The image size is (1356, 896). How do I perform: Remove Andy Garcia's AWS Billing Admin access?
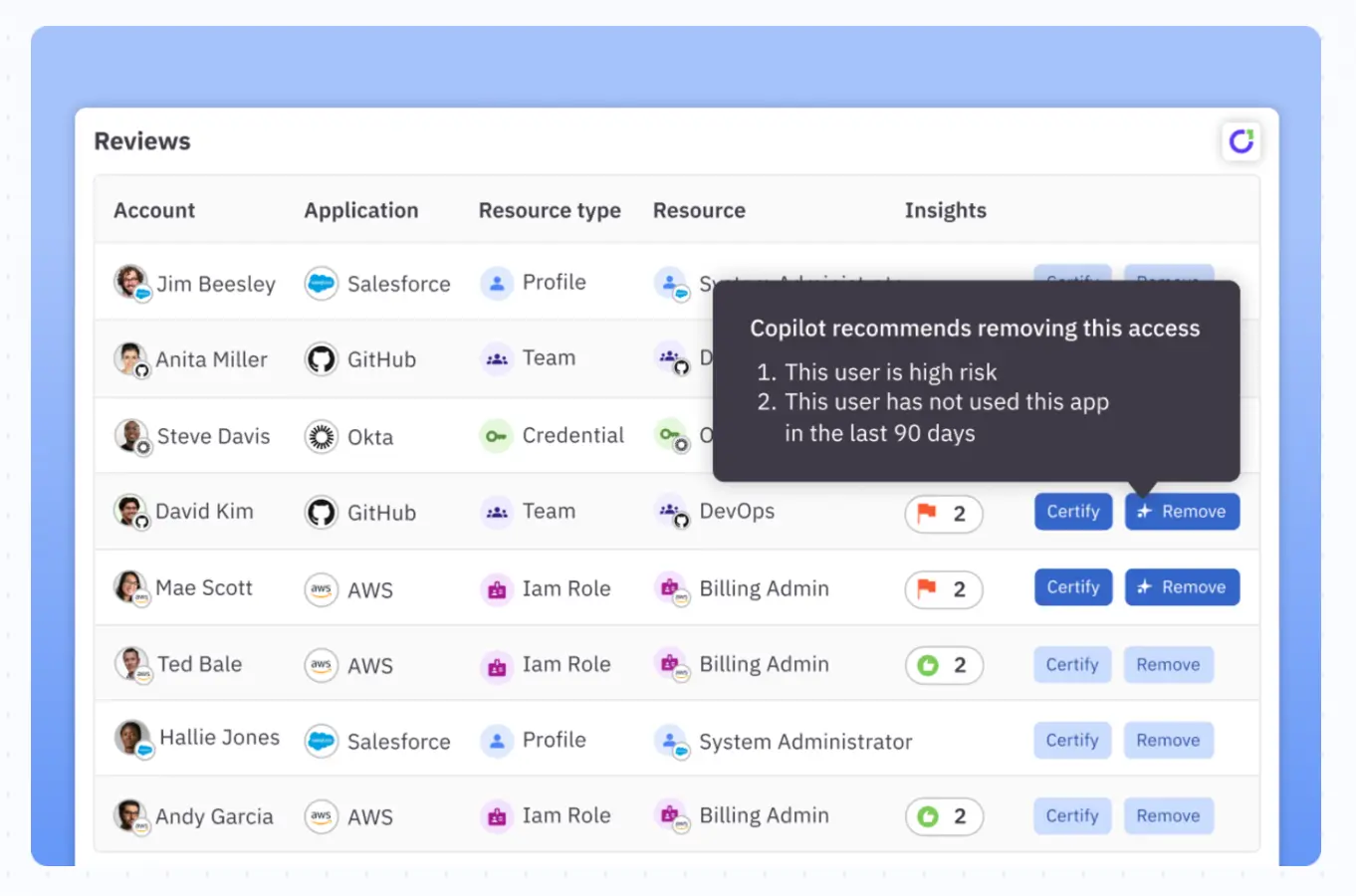(x=1168, y=816)
